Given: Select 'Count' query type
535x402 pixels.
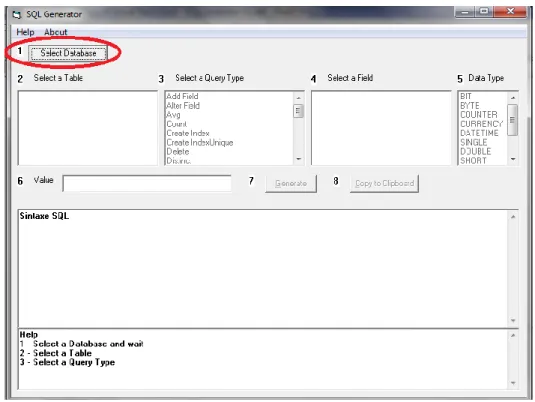Looking at the screenshot, I should point(176,124).
